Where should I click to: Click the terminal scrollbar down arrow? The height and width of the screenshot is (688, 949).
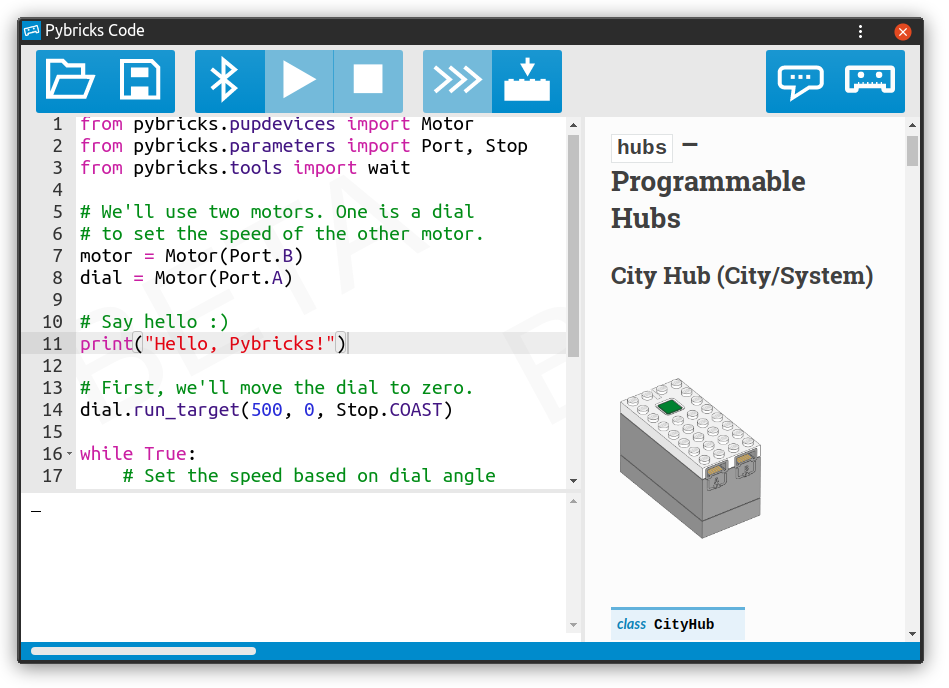(573, 625)
